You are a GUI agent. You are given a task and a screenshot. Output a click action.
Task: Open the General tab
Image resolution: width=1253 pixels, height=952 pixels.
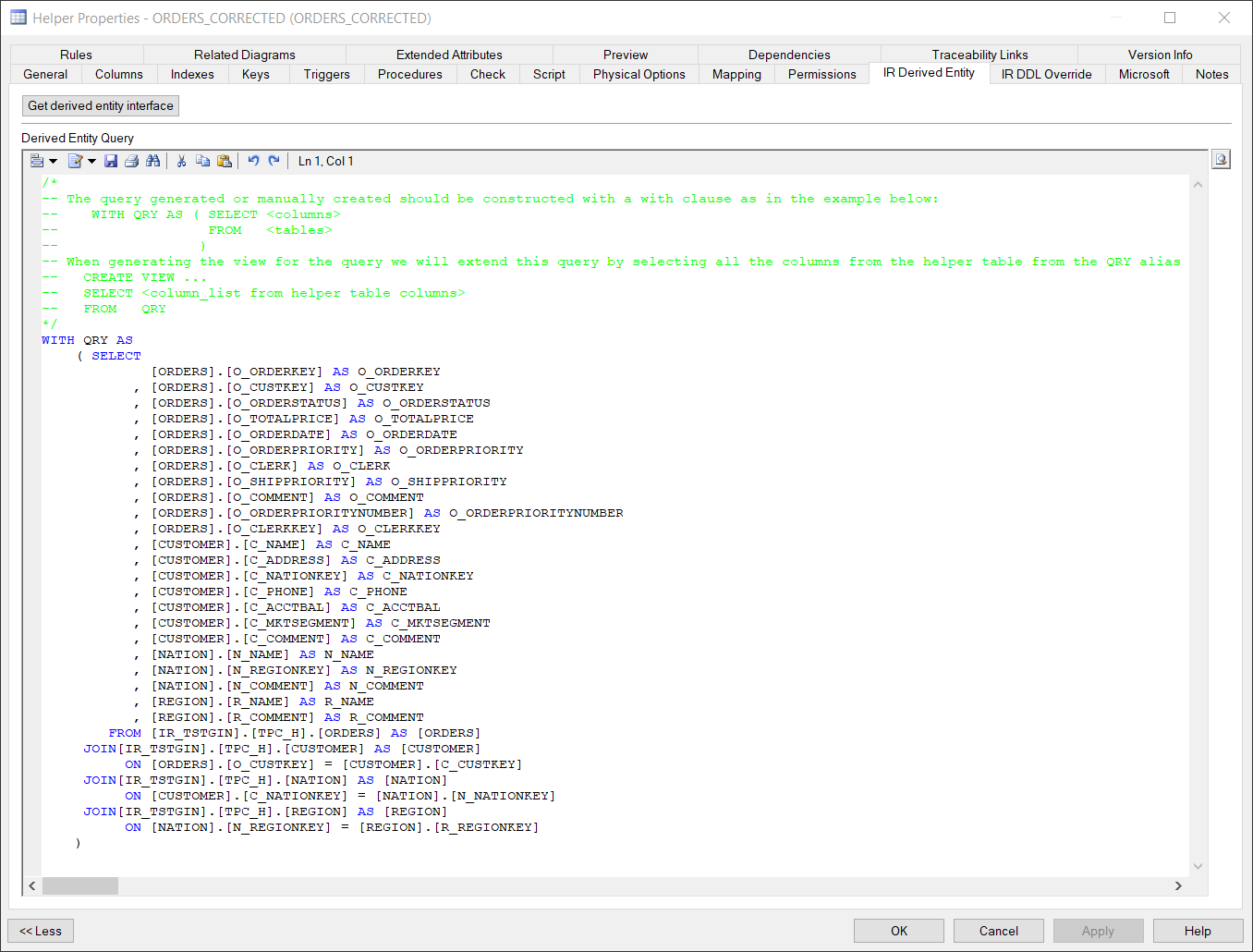pos(45,74)
